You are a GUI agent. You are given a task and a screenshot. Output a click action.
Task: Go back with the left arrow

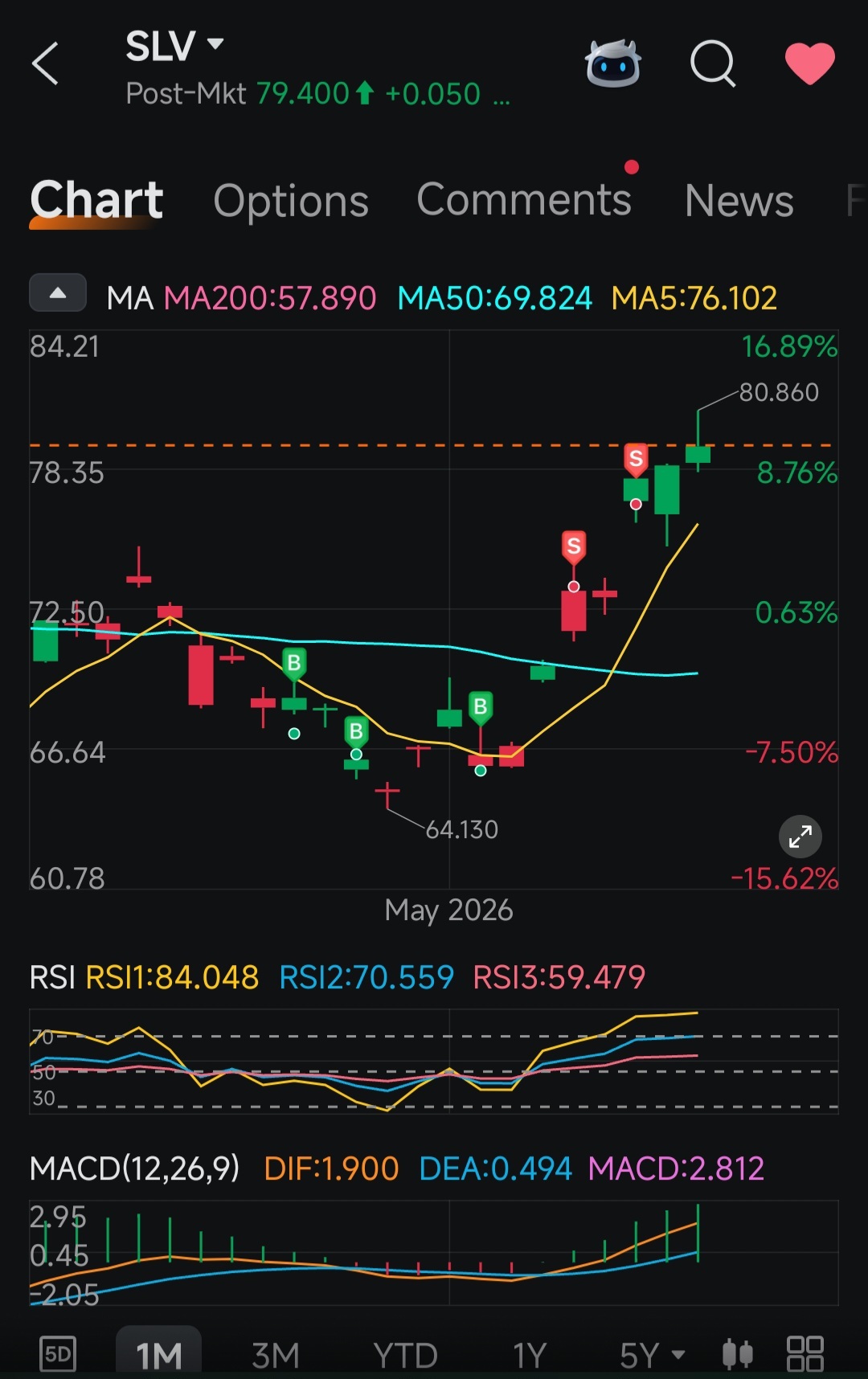tap(45, 63)
